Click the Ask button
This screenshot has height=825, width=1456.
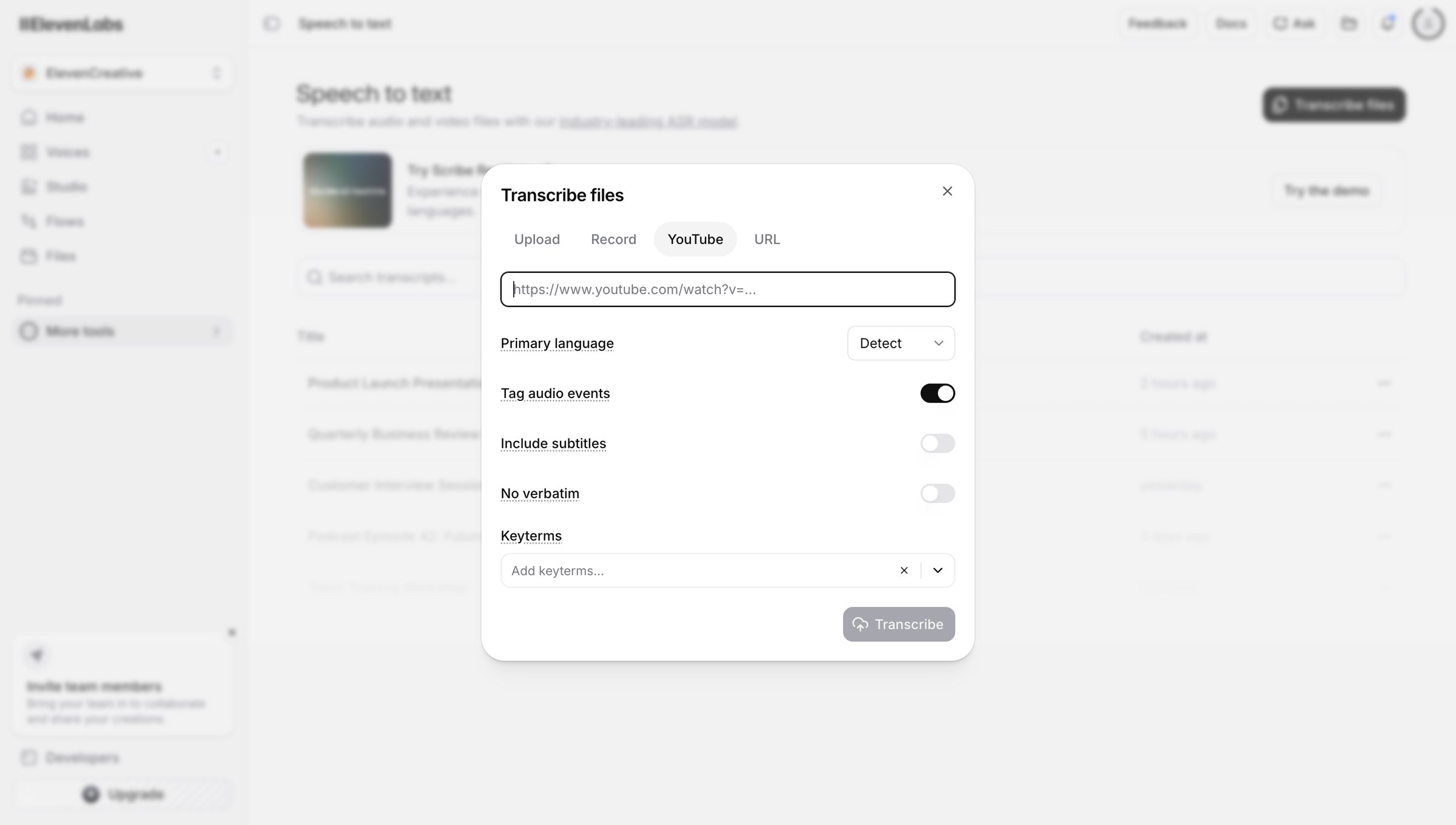[x=1294, y=24]
